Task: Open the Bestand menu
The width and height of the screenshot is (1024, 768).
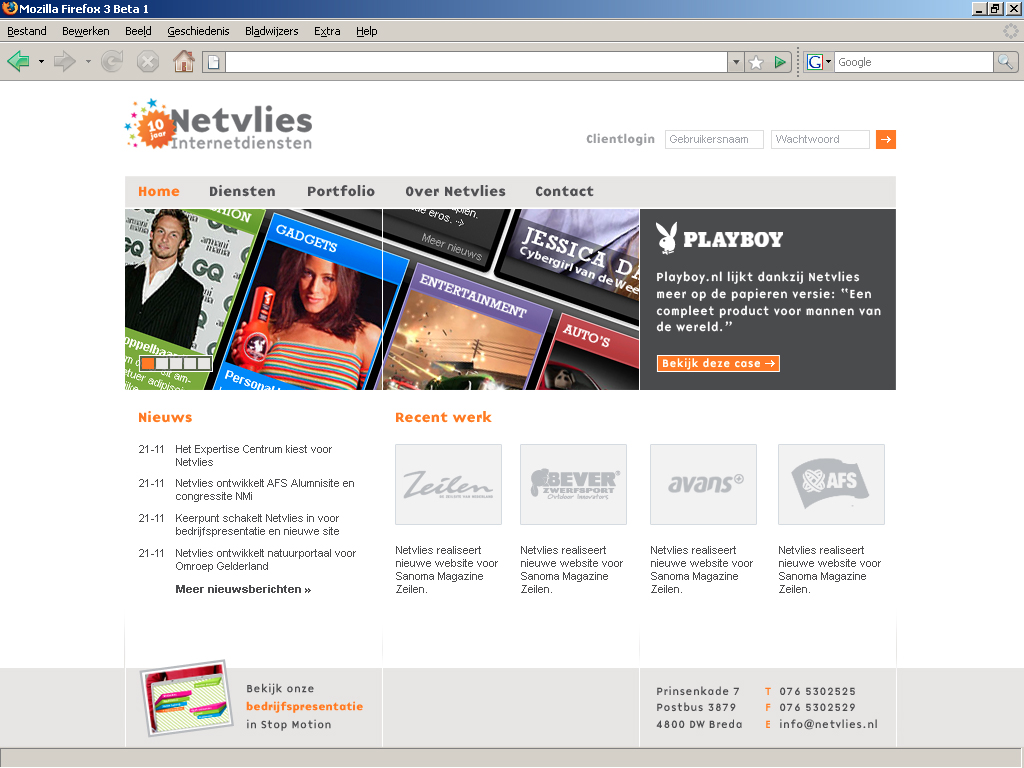Action: pyautogui.click(x=27, y=31)
